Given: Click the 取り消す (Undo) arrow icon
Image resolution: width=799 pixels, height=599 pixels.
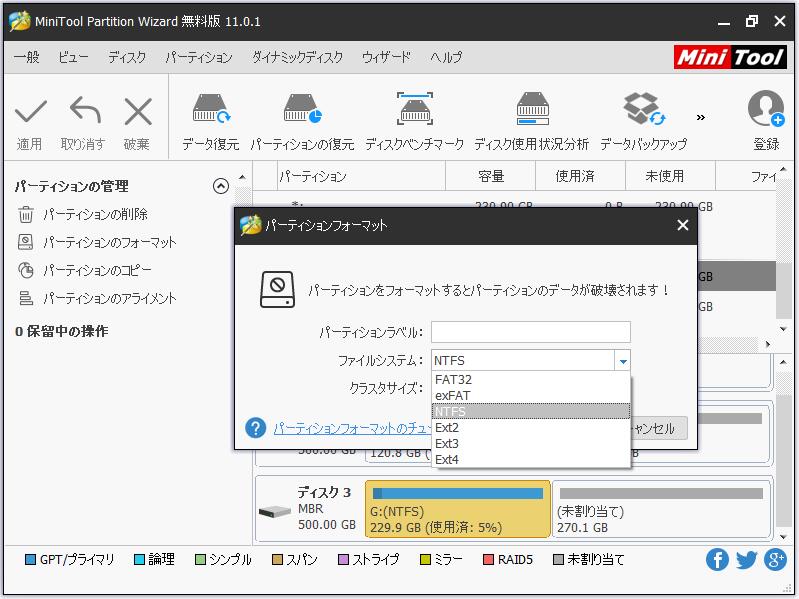Looking at the screenshot, I should click(83, 111).
